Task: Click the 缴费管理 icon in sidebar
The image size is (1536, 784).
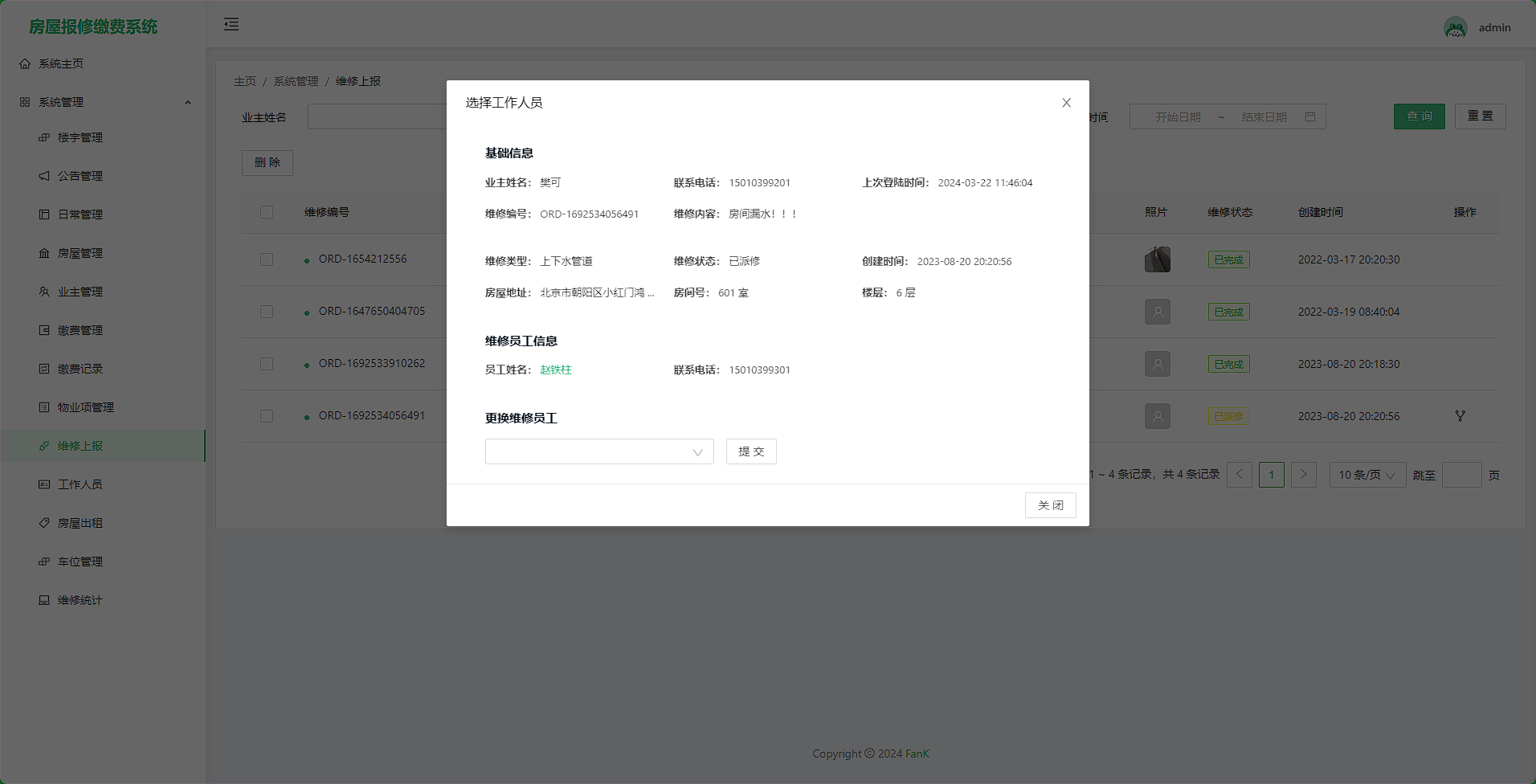Action: (x=44, y=330)
